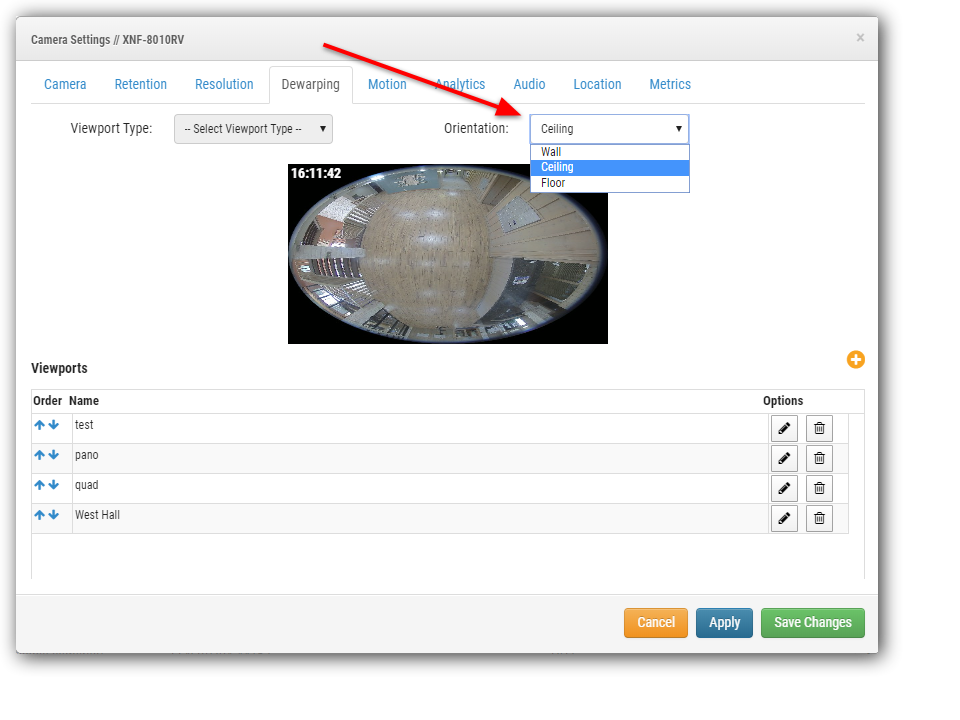
Task: Move West Hall viewport up in order
Action: (40, 514)
